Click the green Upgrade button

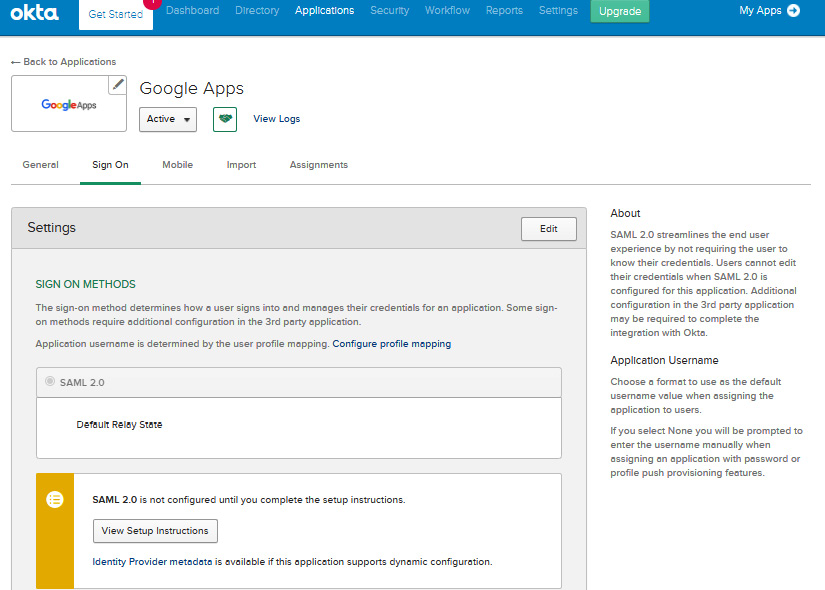(x=620, y=11)
